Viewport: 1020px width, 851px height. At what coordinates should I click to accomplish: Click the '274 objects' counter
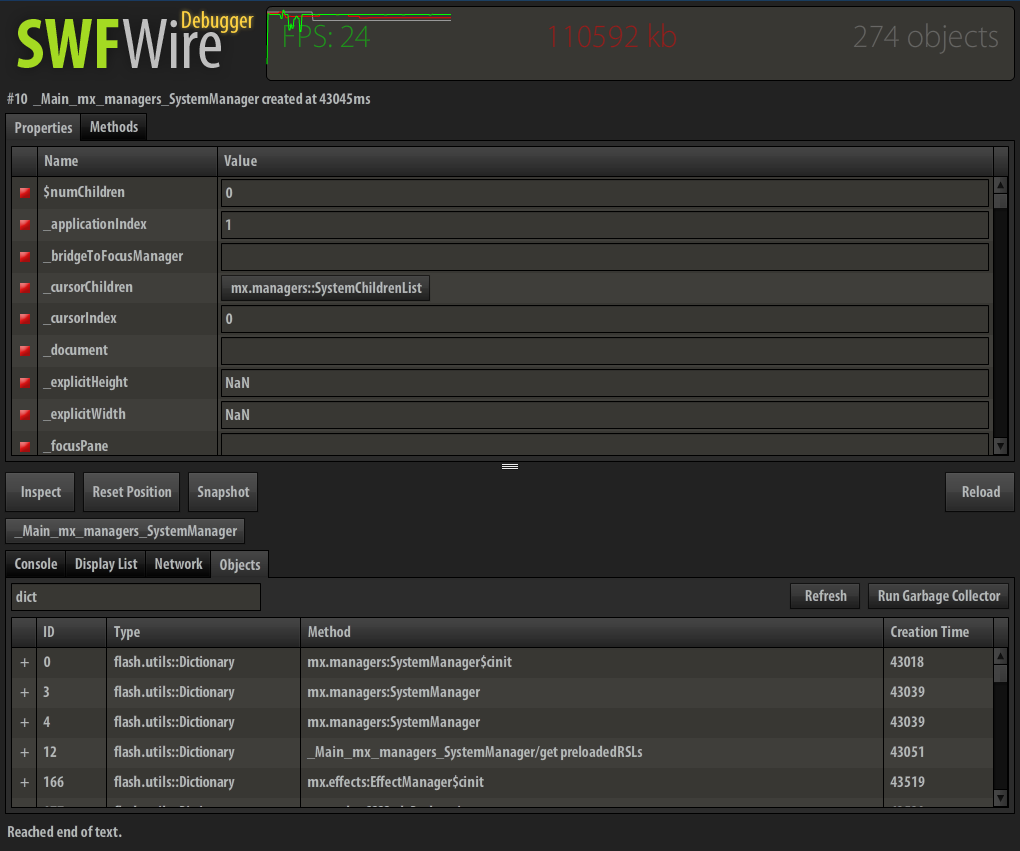(x=926, y=37)
